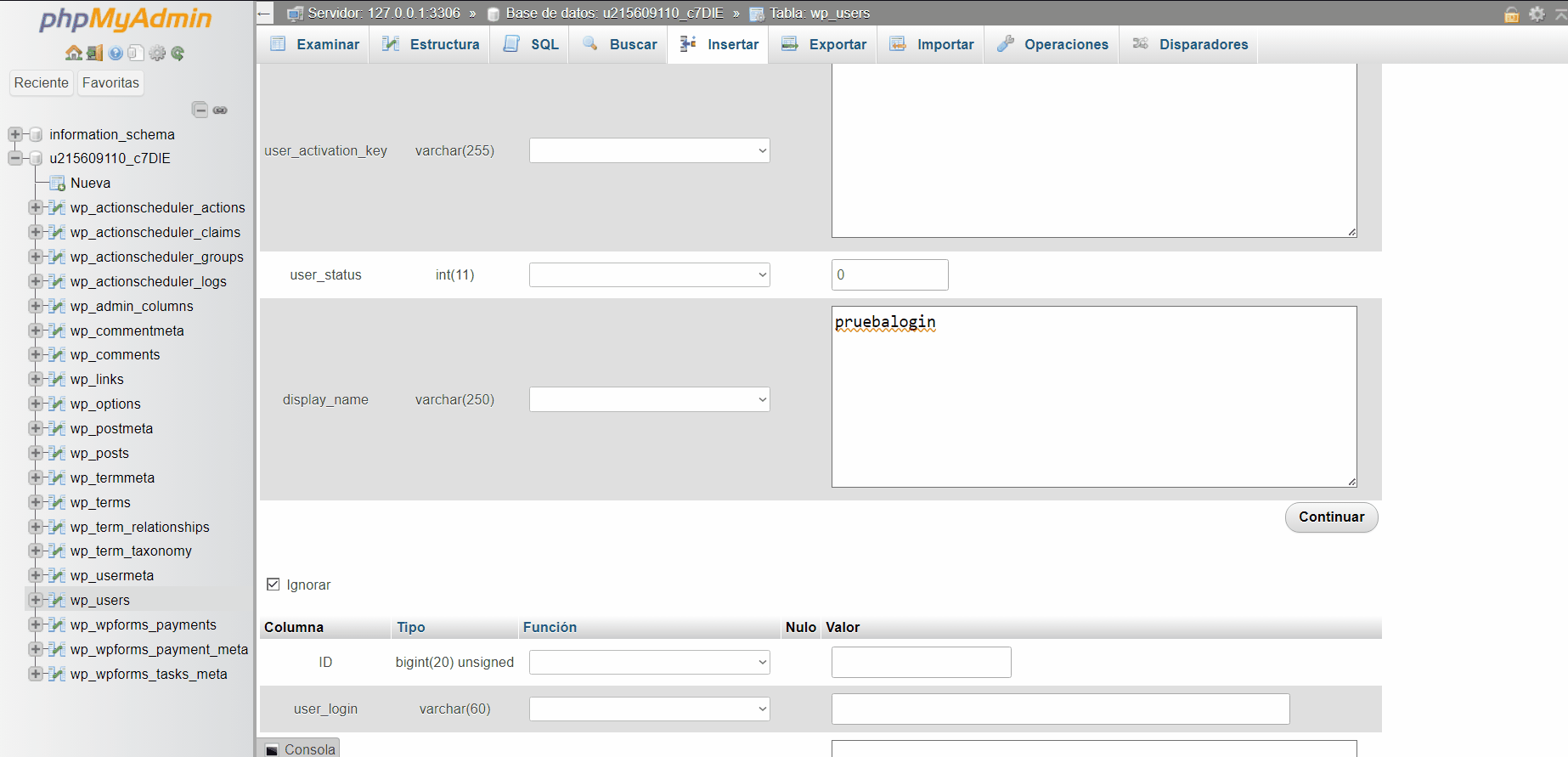Reload navigation panel with green refresh icon
This screenshot has height=757, width=1568.
tap(178, 54)
